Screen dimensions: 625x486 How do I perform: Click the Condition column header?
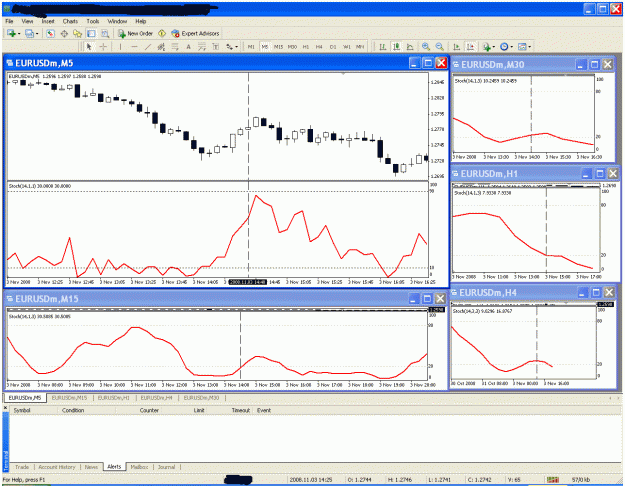[x=73, y=410]
